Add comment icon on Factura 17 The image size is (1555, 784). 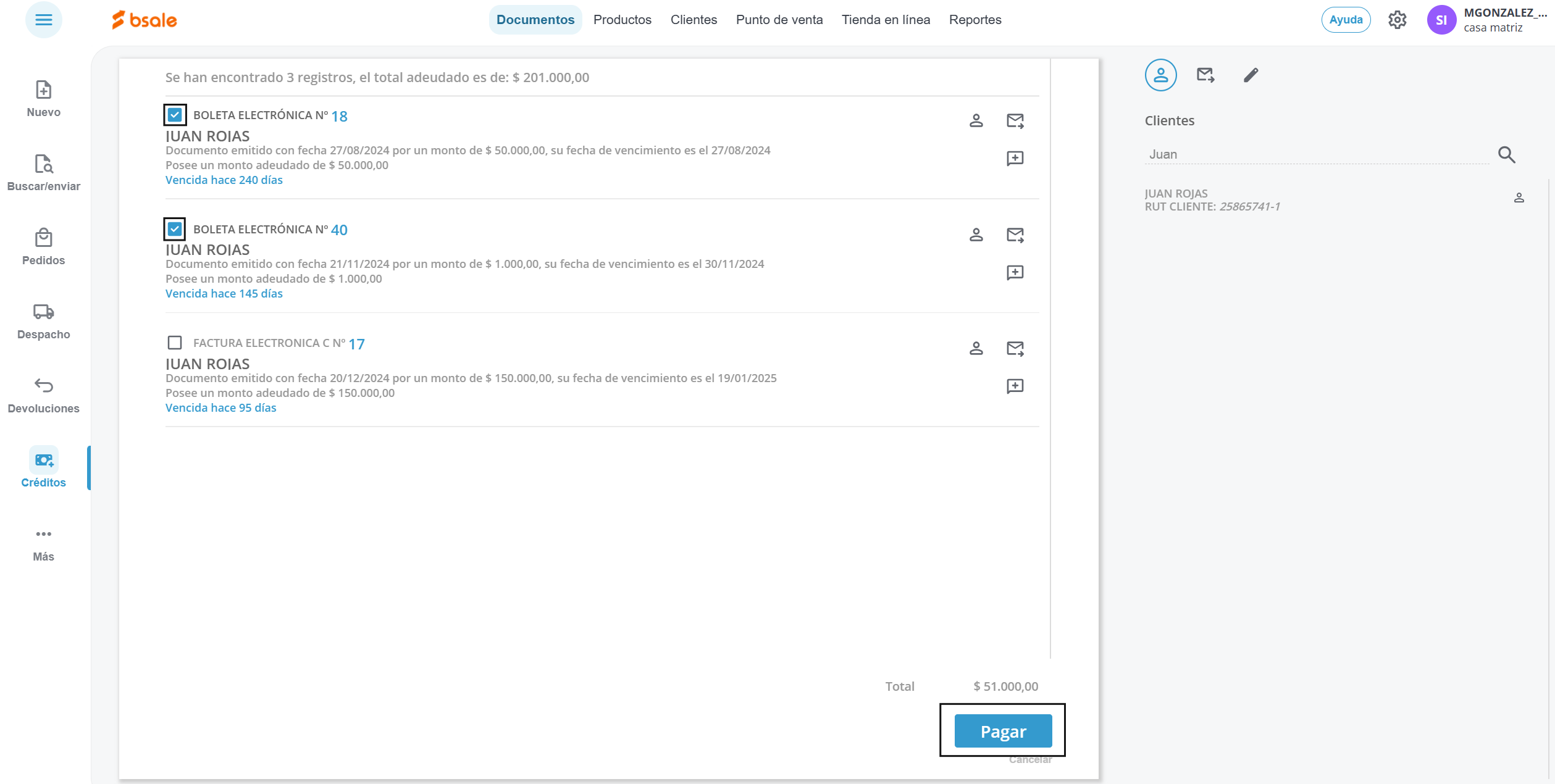pos(1015,386)
